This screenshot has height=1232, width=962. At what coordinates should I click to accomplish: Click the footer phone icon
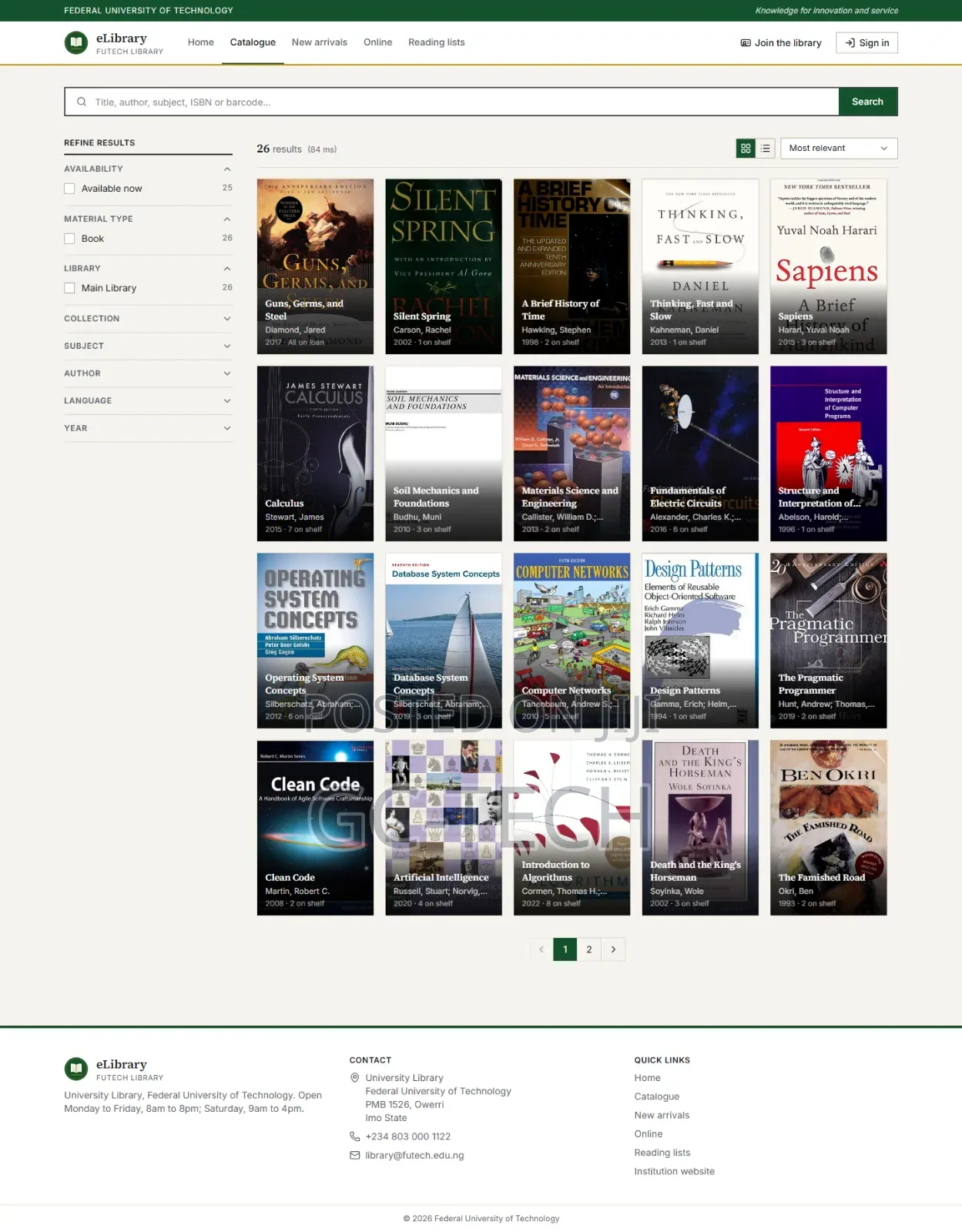coord(355,1137)
